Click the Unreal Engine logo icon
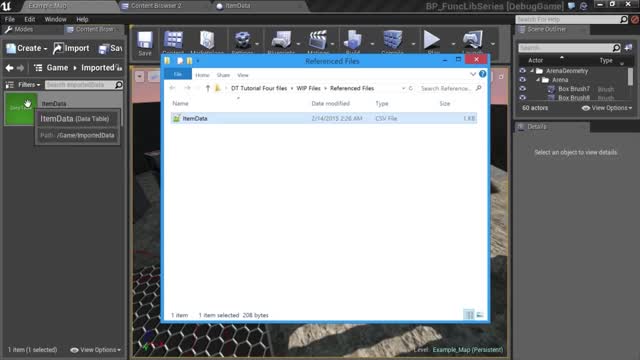The height and width of the screenshot is (360, 640). coord(6,6)
